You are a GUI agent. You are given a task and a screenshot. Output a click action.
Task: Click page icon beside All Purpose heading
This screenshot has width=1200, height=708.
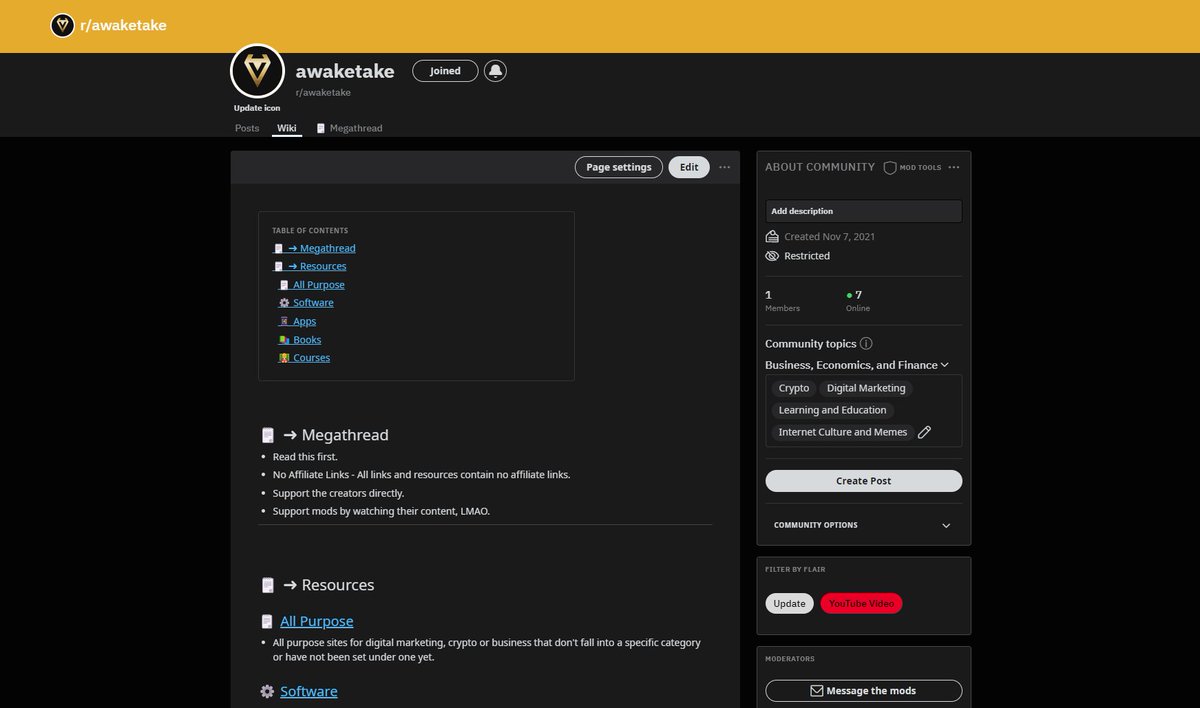pos(267,621)
